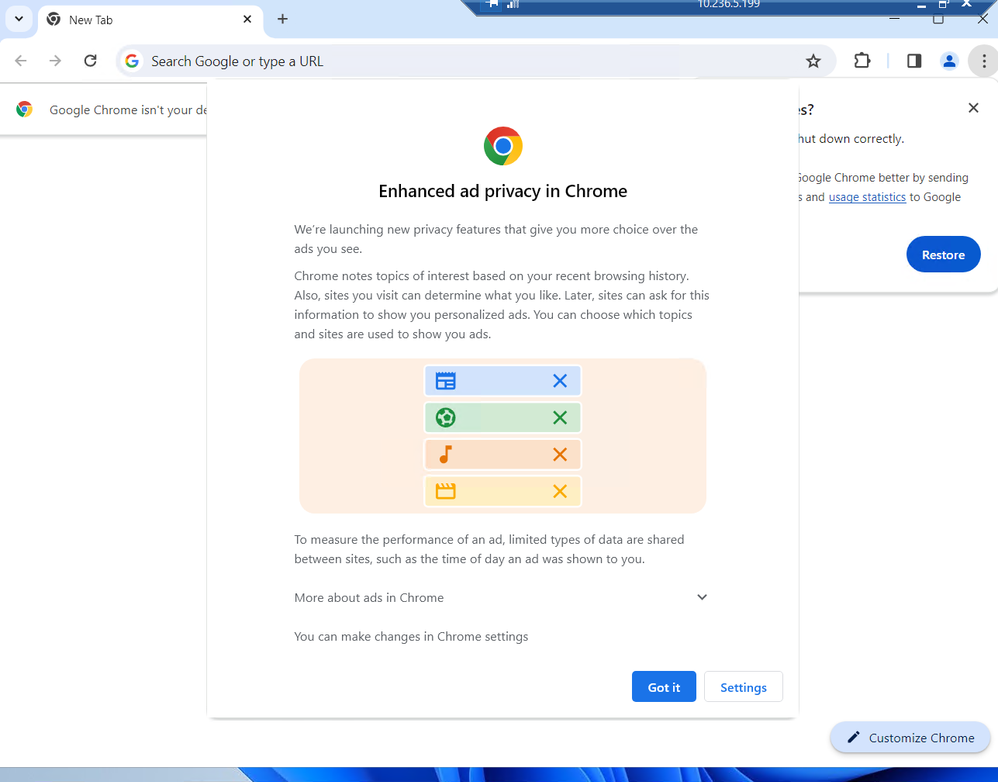
Task: Close the New Tab tab
Action: tap(247, 19)
